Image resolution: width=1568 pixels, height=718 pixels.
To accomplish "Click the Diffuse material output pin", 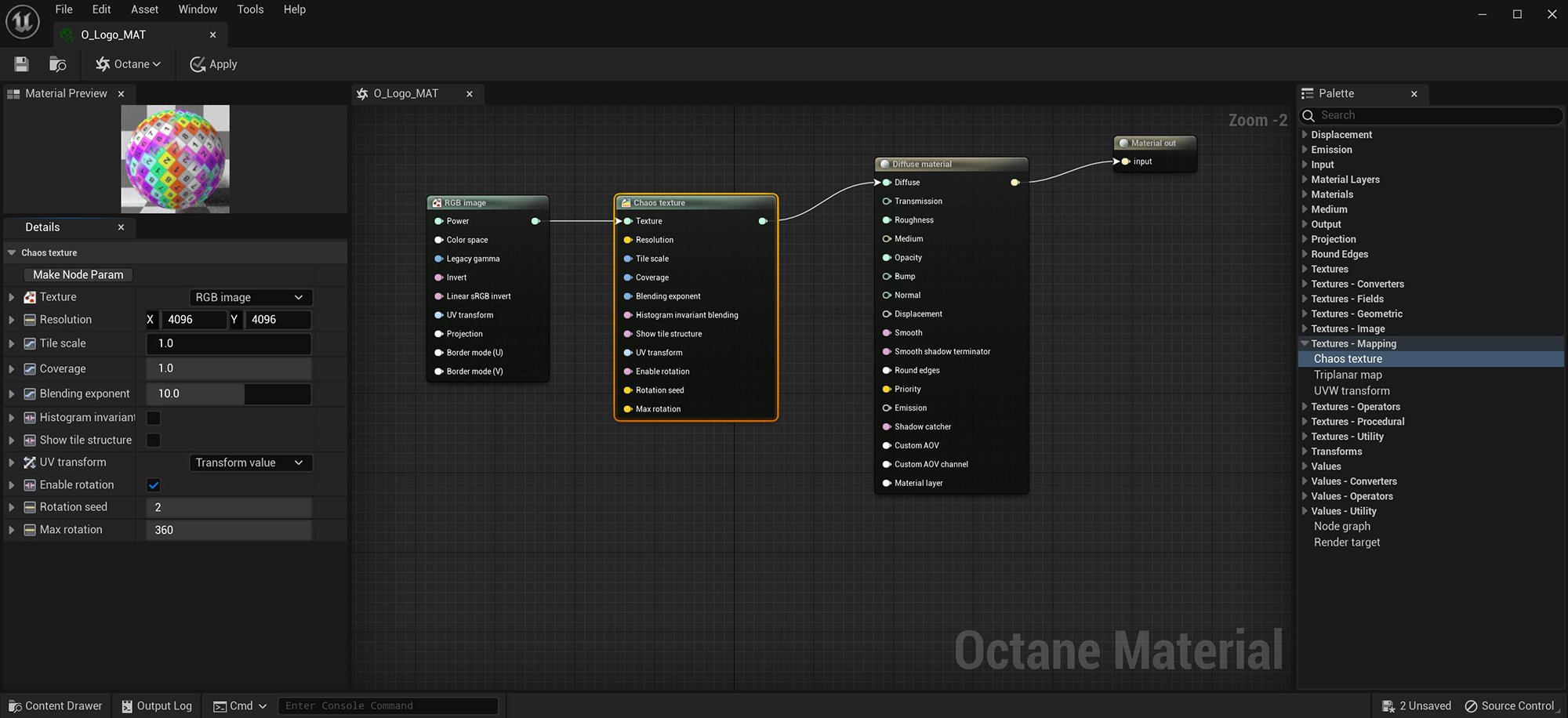I will tap(1014, 183).
